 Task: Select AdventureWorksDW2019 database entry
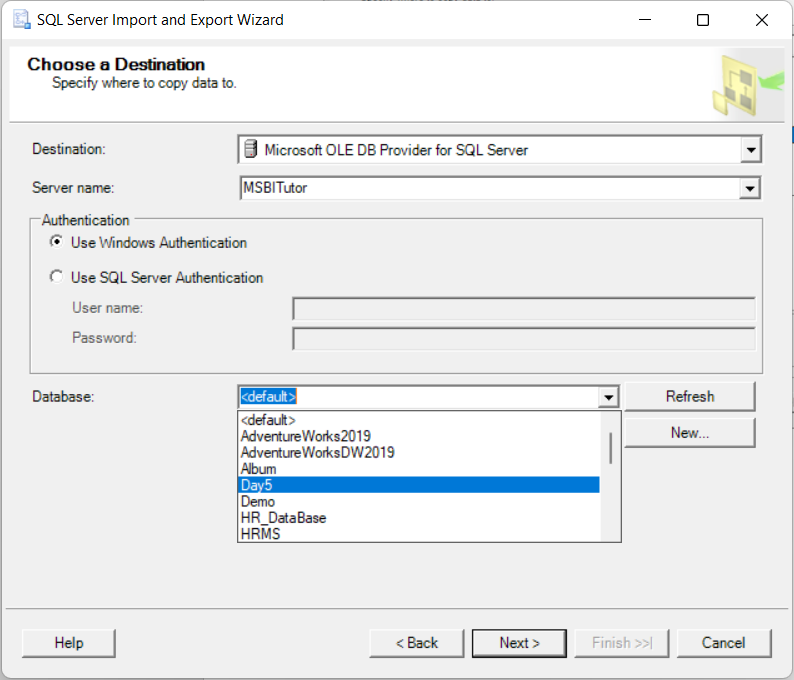419,452
